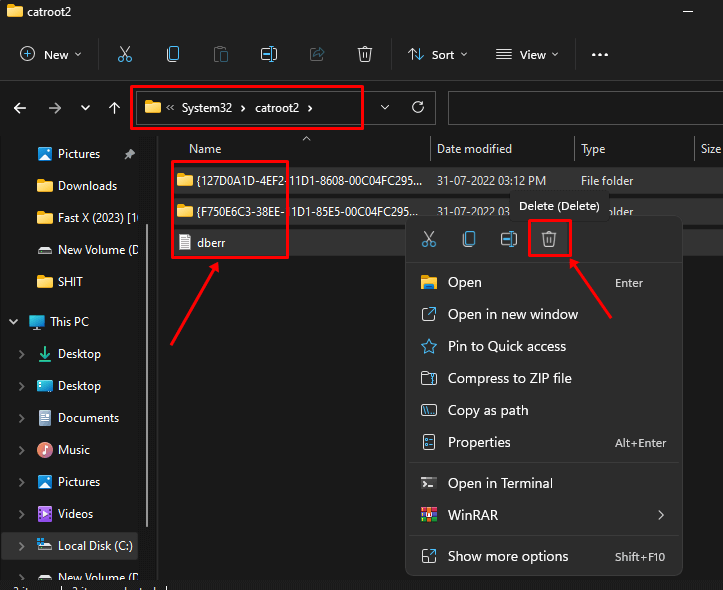Select Properties from the context menu
Image resolution: width=723 pixels, height=590 pixels.
click(479, 442)
